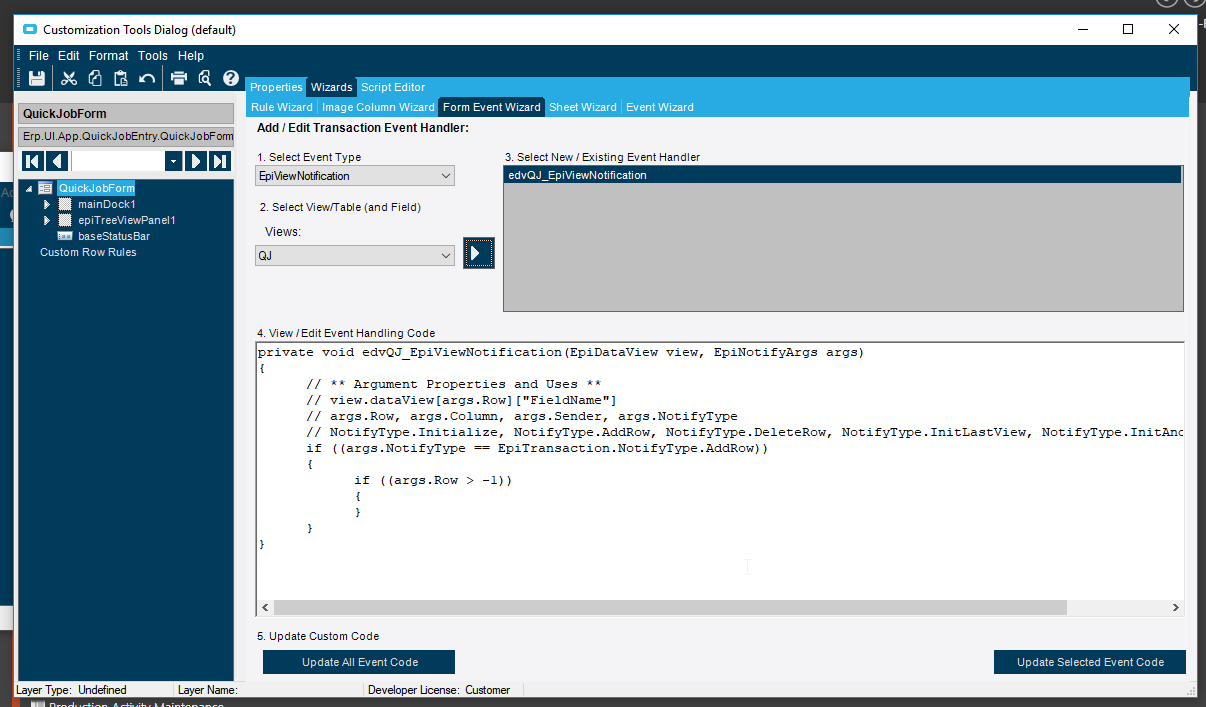Select Custom Row Rules tree item

[88, 252]
